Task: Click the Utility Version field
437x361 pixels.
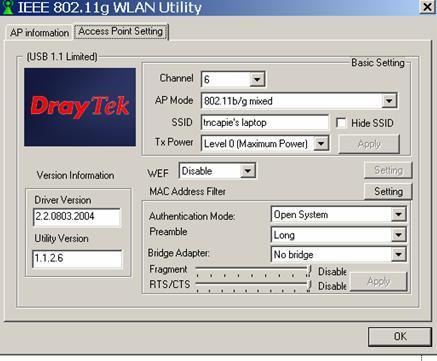Action: click(77, 259)
